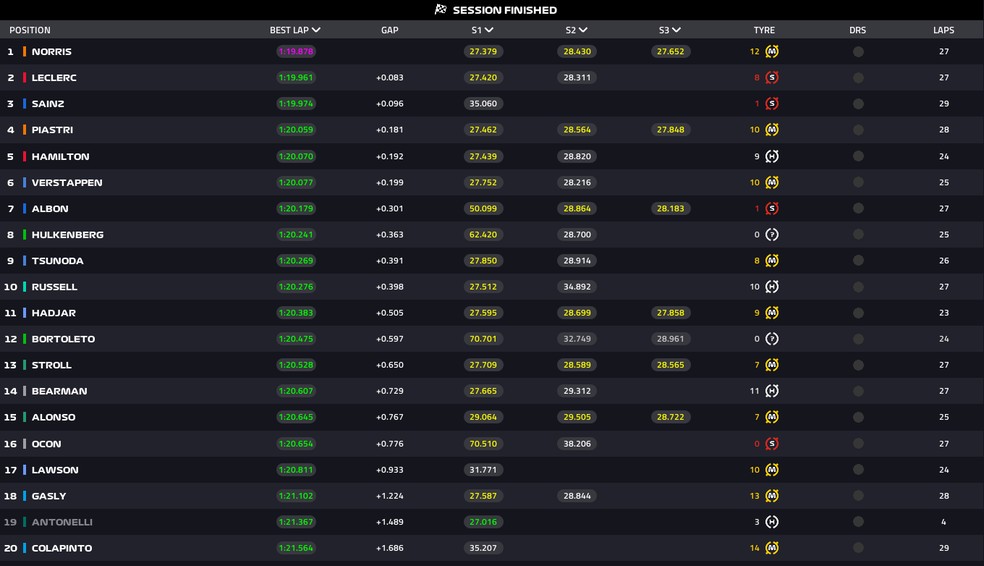Image resolution: width=984 pixels, height=566 pixels.
Task: Click Verstappen's DRS indicator dot
Action: [x=858, y=183]
